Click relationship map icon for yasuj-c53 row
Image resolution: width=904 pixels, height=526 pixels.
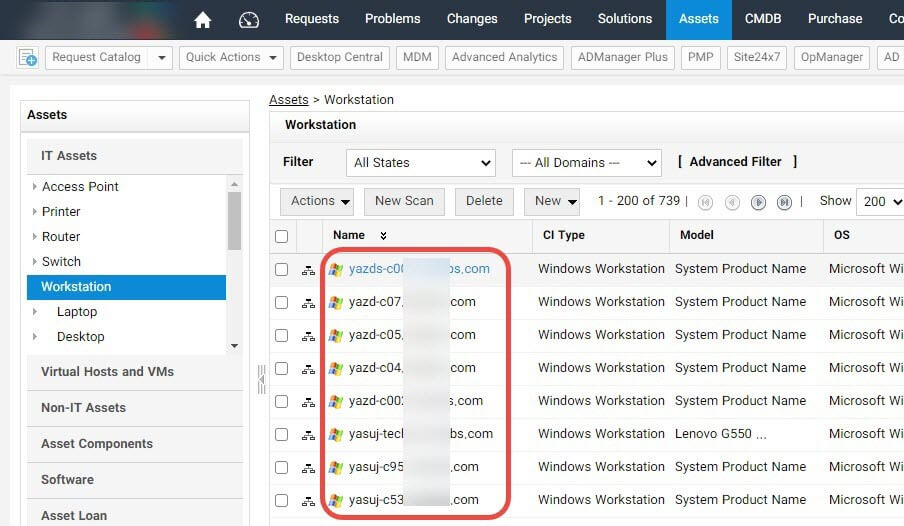pyautogui.click(x=308, y=501)
